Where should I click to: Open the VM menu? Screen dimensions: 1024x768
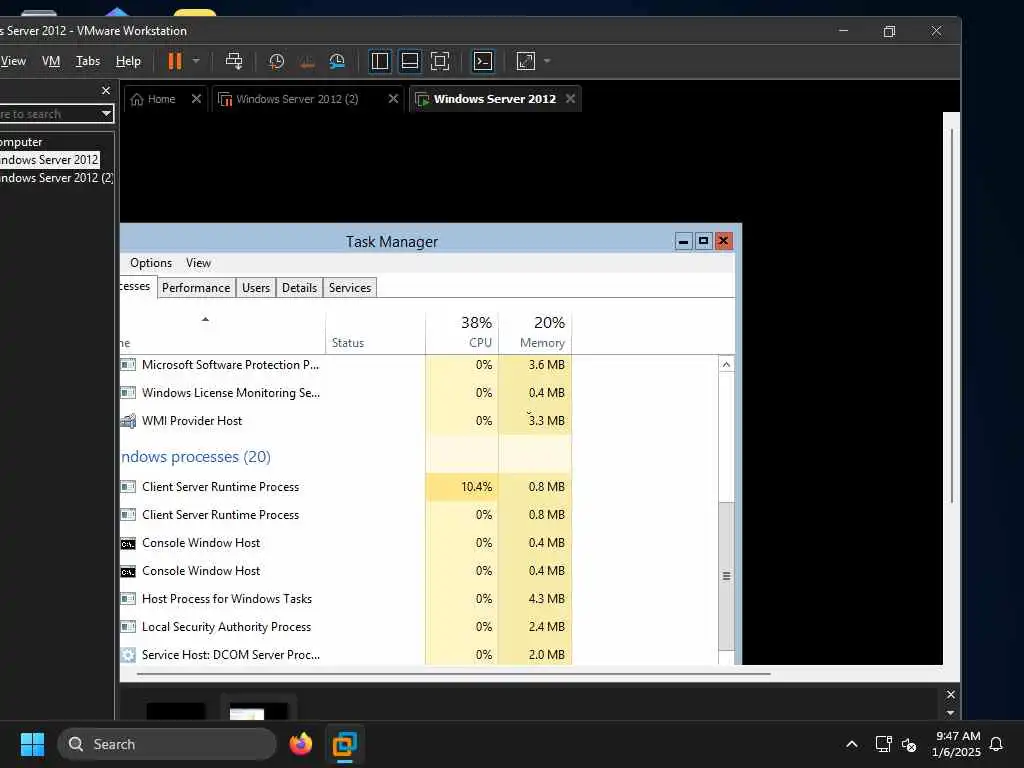pos(51,61)
